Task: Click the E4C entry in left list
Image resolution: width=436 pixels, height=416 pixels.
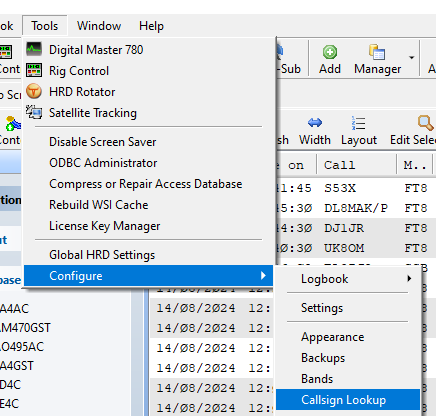Action: [10, 404]
